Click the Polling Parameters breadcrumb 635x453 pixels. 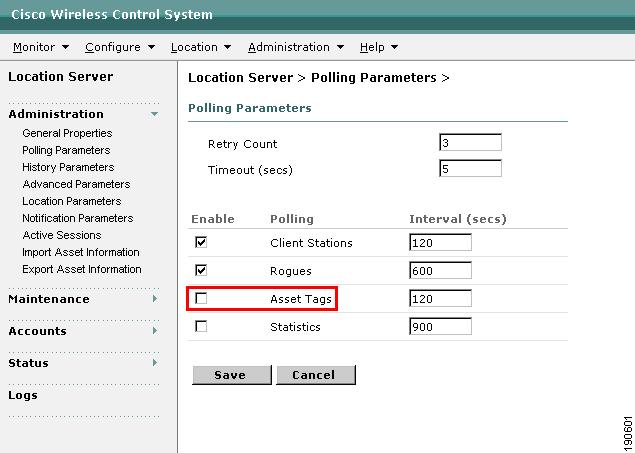374,78
